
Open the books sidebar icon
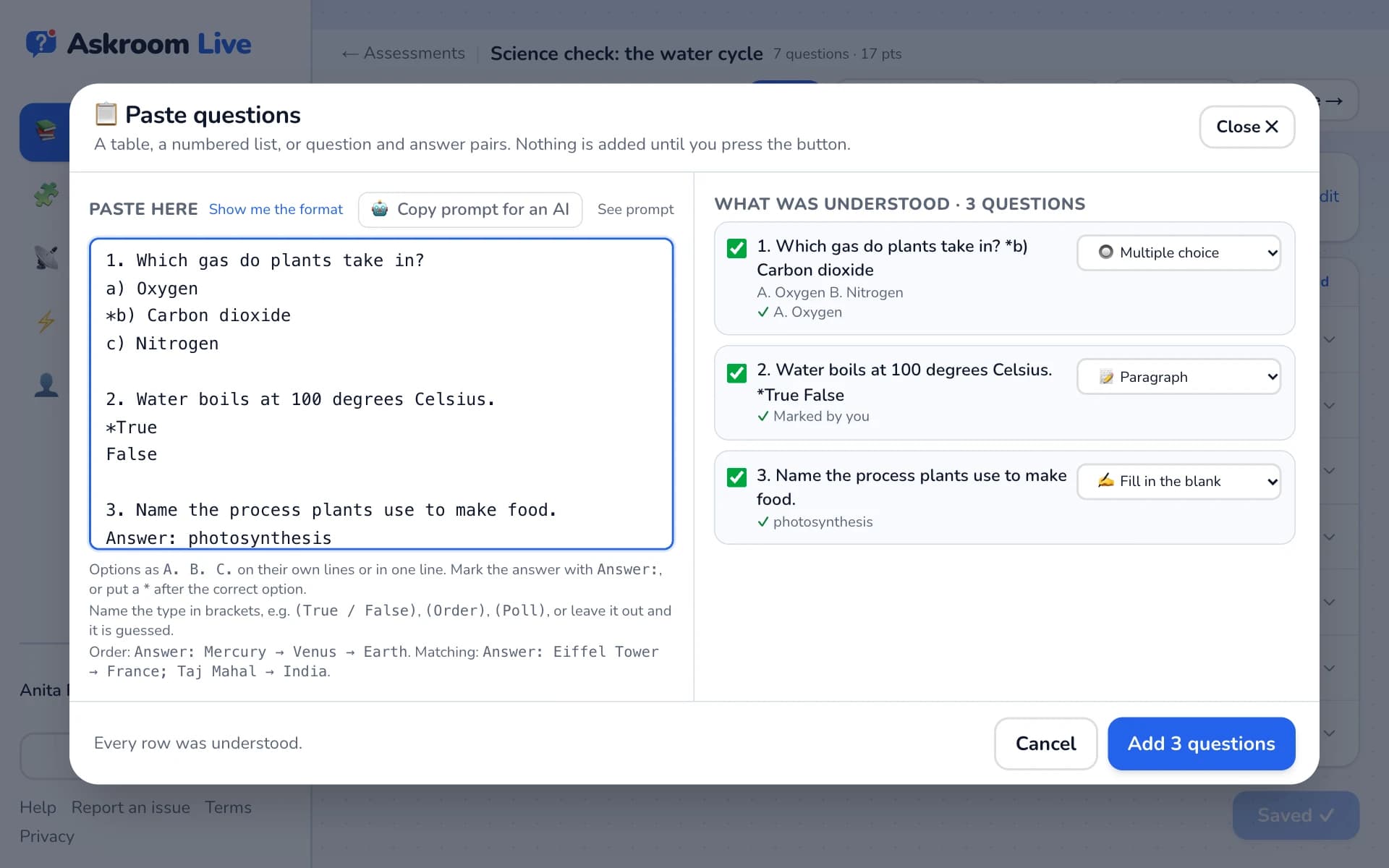[46, 132]
